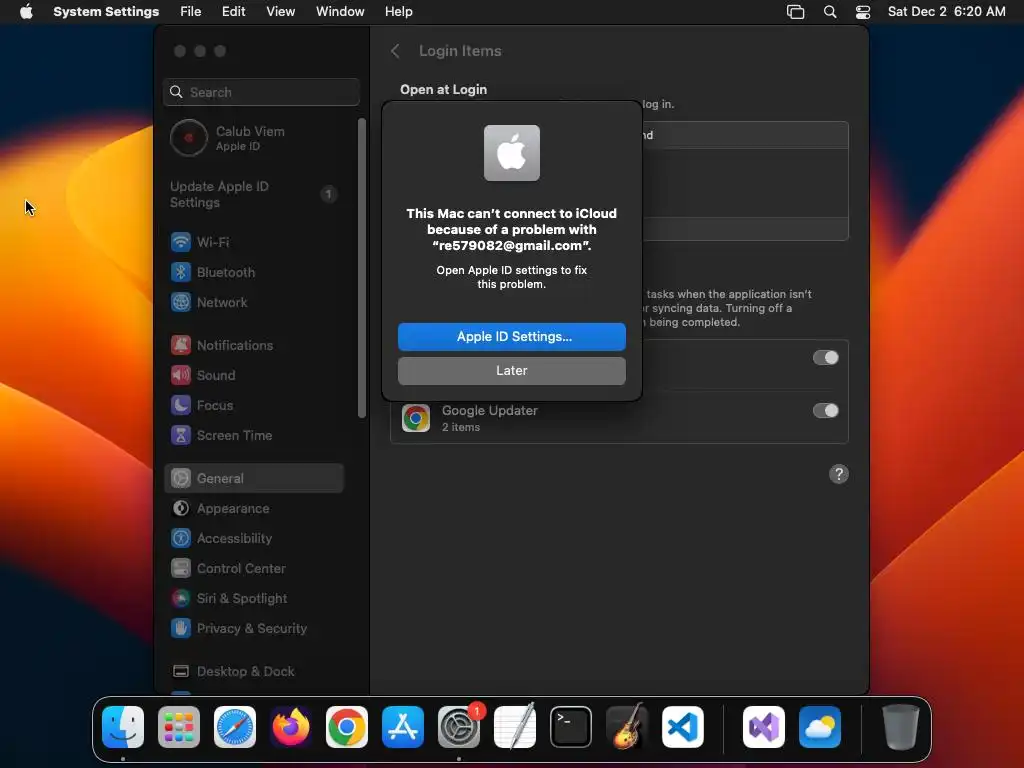Open the Login Items help button

pos(839,474)
